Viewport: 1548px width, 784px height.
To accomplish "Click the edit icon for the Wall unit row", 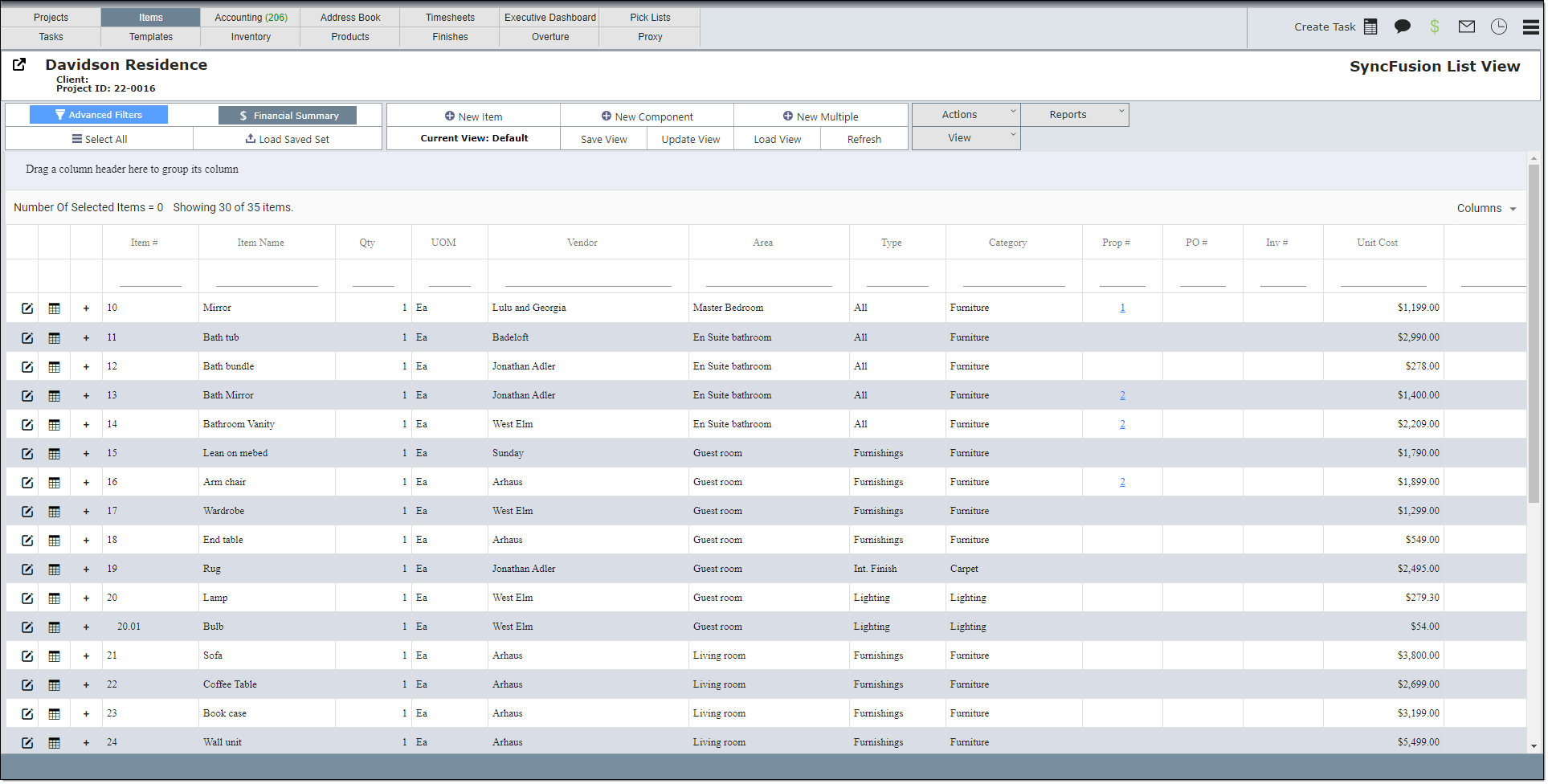I will click(x=27, y=743).
